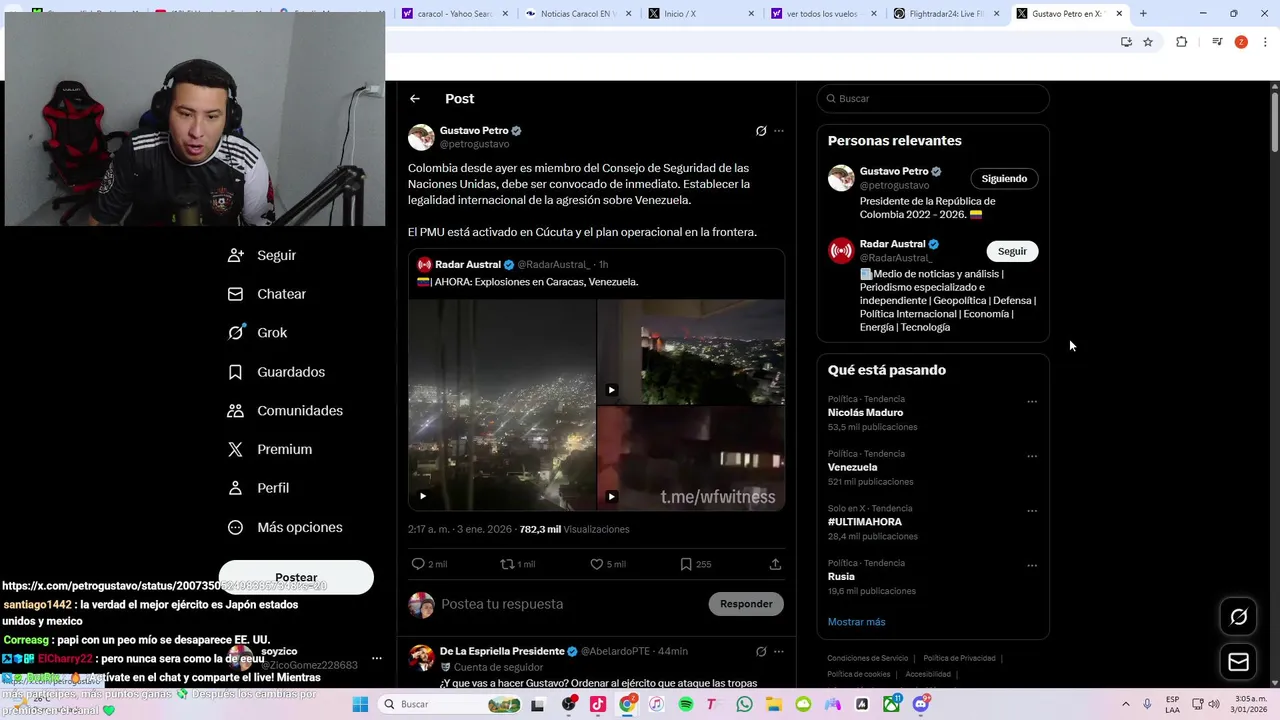Follow Radar Austral with Seguir button
Screen dimensions: 1280x720
[1012, 251]
